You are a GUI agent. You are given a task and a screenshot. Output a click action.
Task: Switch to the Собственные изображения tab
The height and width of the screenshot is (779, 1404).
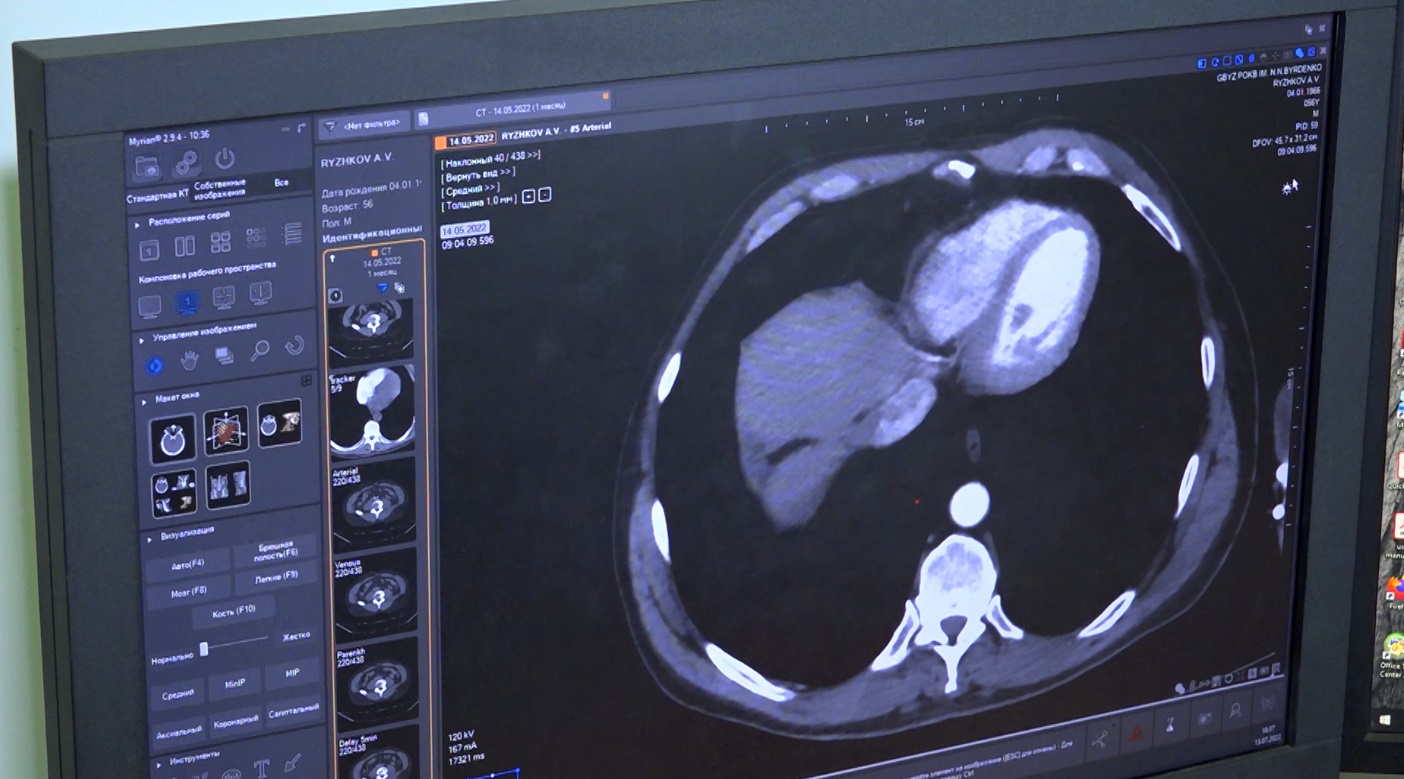pos(220,189)
